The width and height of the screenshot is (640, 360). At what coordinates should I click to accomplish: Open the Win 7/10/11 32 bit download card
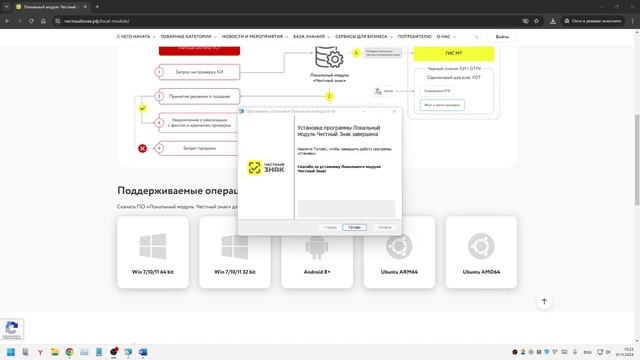tap(235, 252)
